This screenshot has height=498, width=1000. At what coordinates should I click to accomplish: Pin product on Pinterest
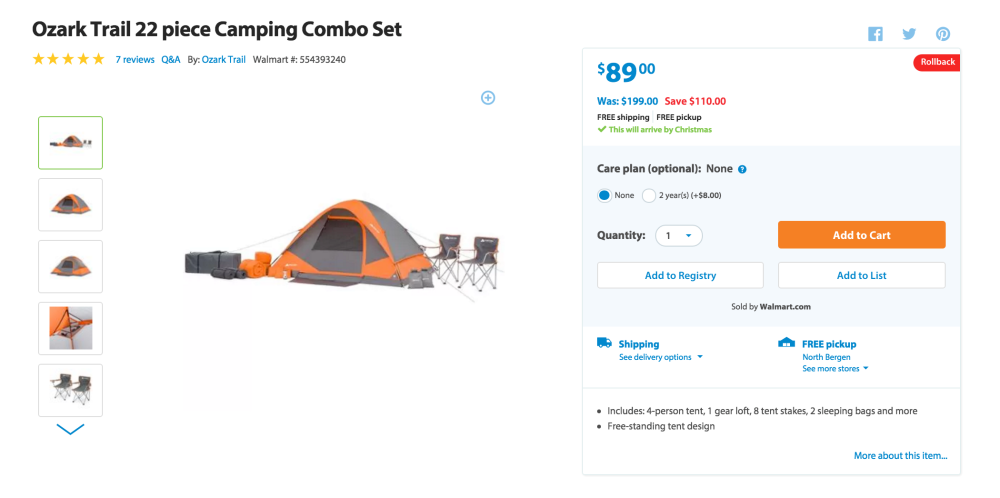pos(943,34)
